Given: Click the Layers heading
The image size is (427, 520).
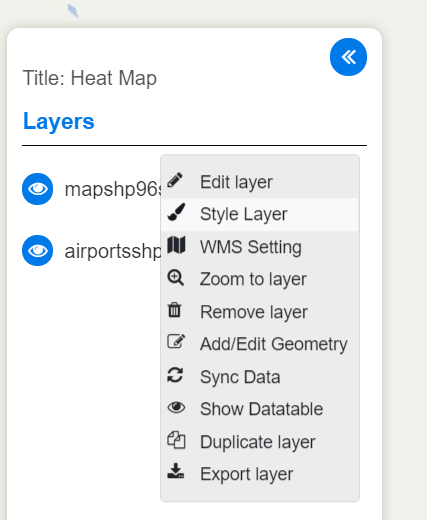Looking at the screenshot, I should (x=59, y=121).
